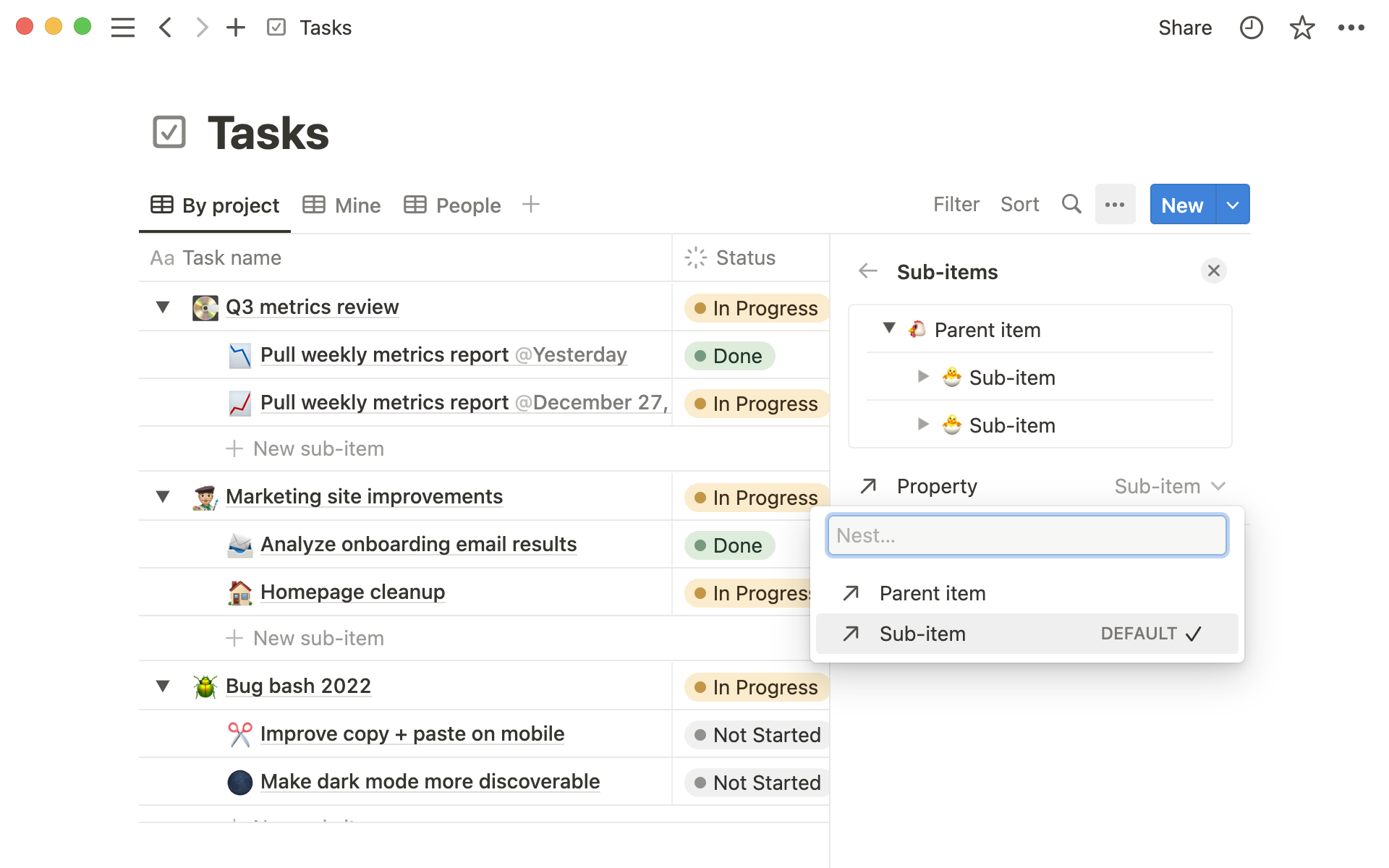Favorite this page with the star icon
This screenshot has width=1389, height=868.
(x=1301, y=27)
